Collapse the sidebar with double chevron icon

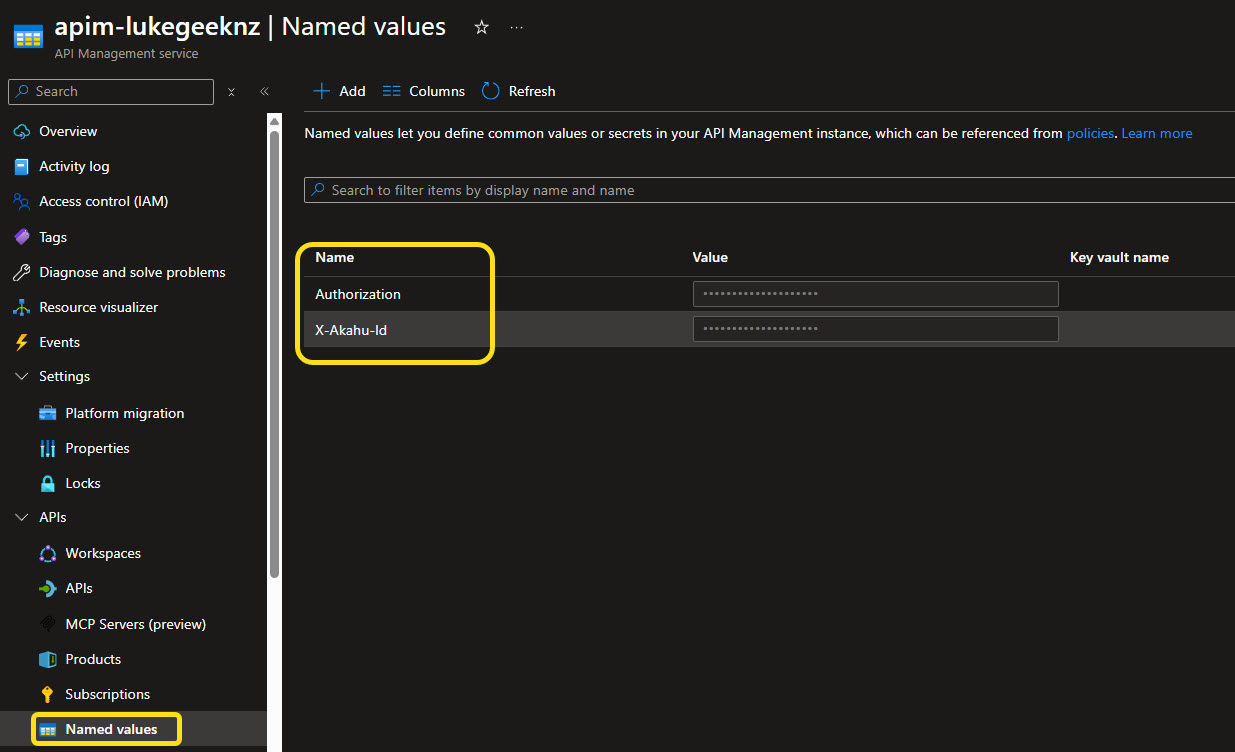pyautogui.click(x=264, y=91)
